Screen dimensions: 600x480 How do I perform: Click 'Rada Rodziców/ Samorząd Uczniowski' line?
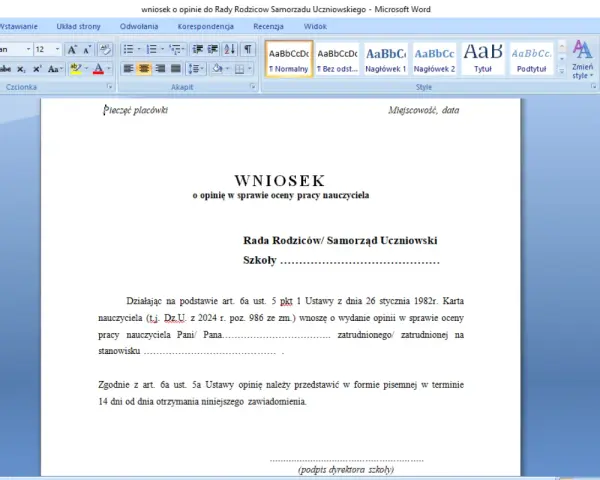click(340, 240)
